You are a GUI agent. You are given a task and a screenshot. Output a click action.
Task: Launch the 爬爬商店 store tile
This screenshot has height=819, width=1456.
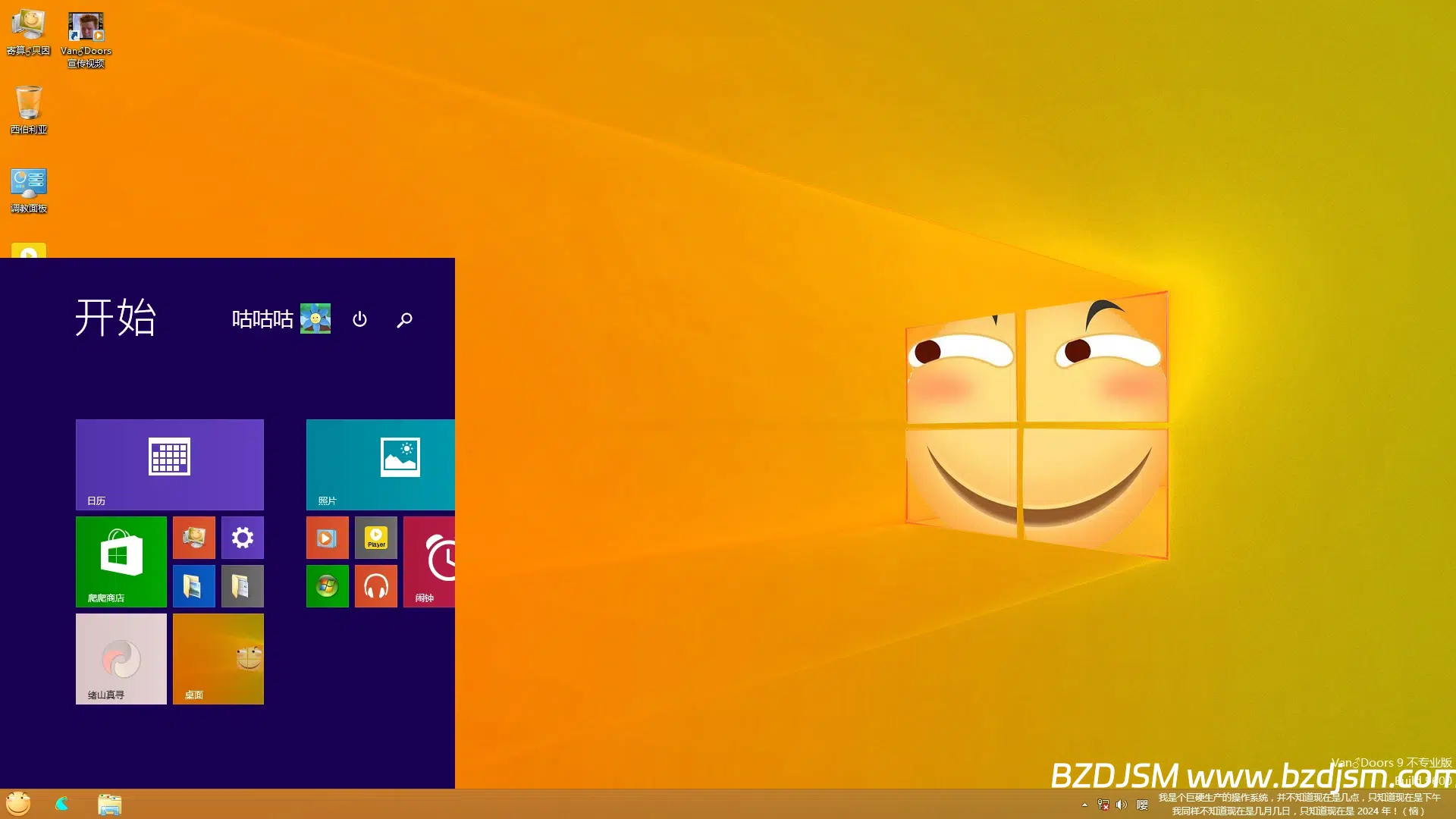121,562
